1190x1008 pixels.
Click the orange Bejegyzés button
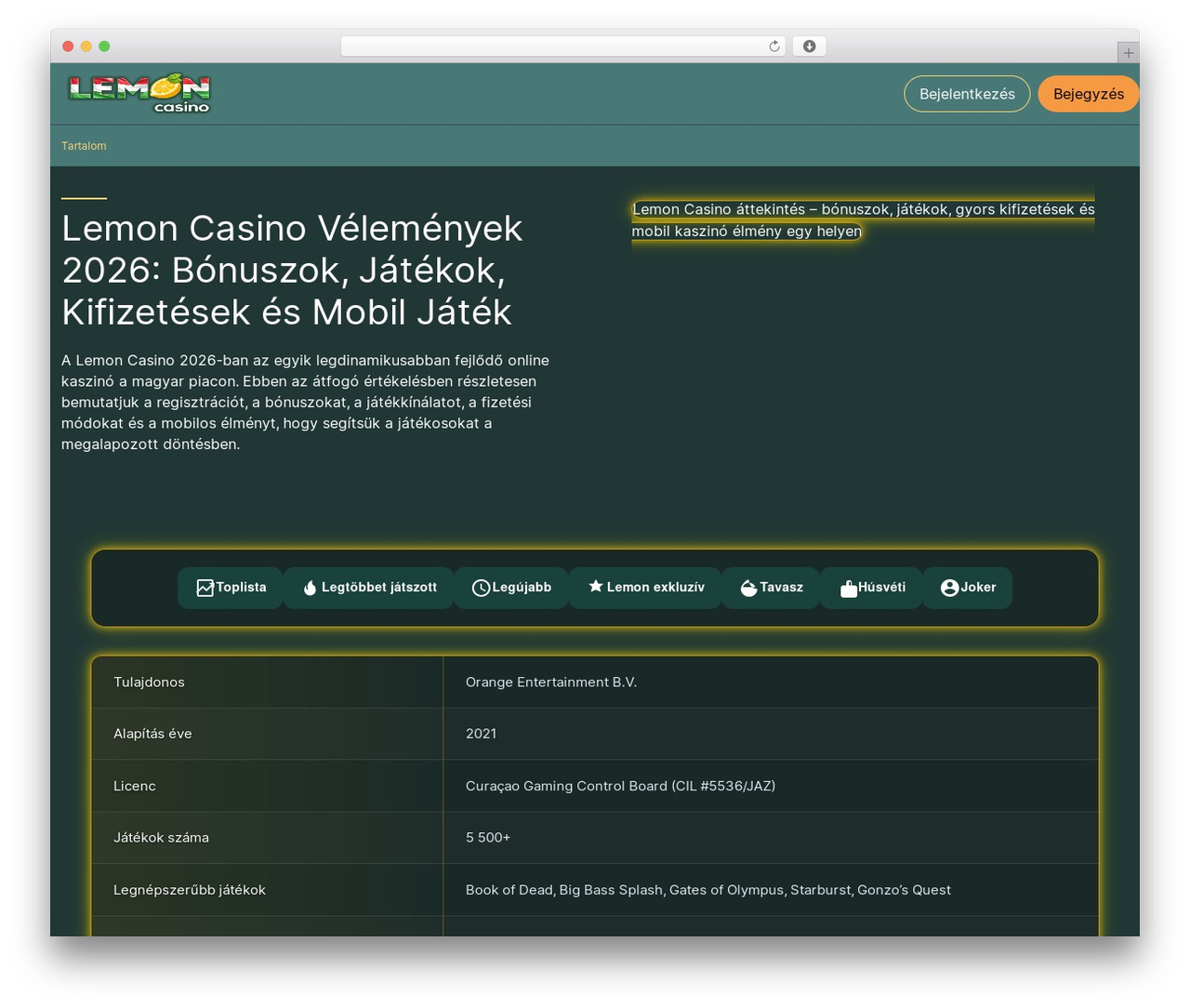(1089, 94)
